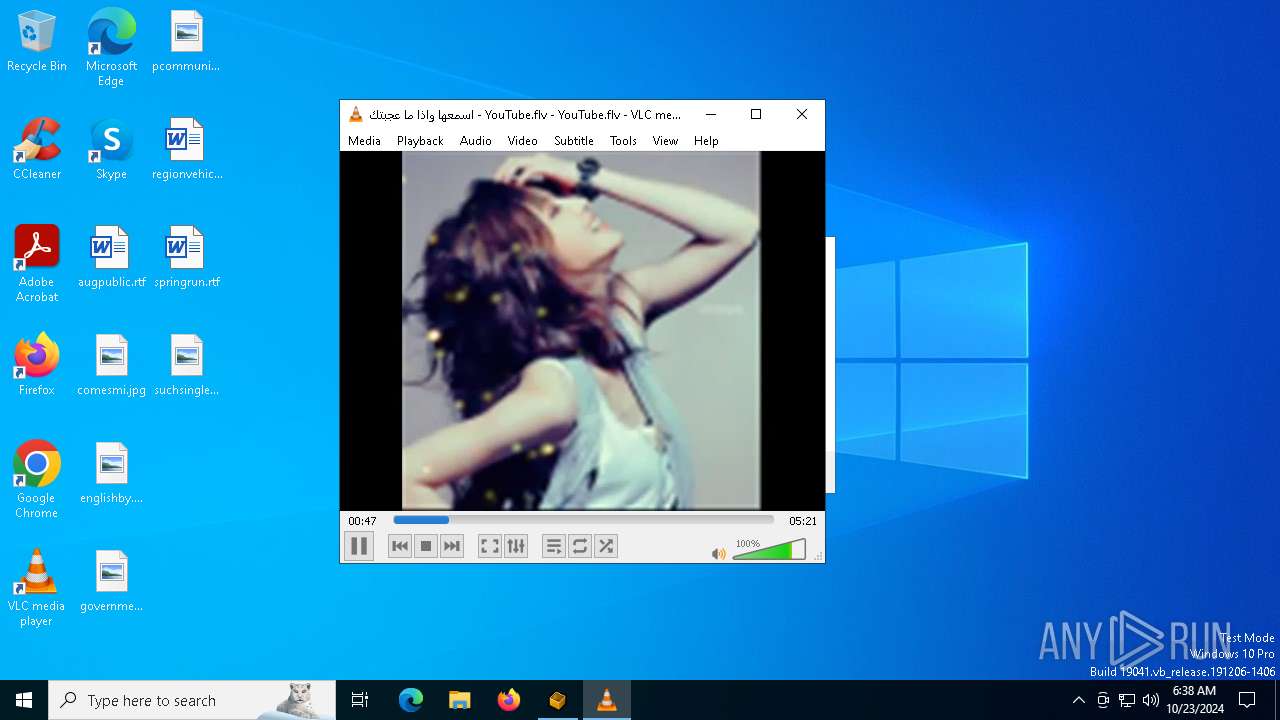The height and width of the screenshot is (720, 1280).
Task: Pause the video playback in VLC
Action: coord(358,546)
